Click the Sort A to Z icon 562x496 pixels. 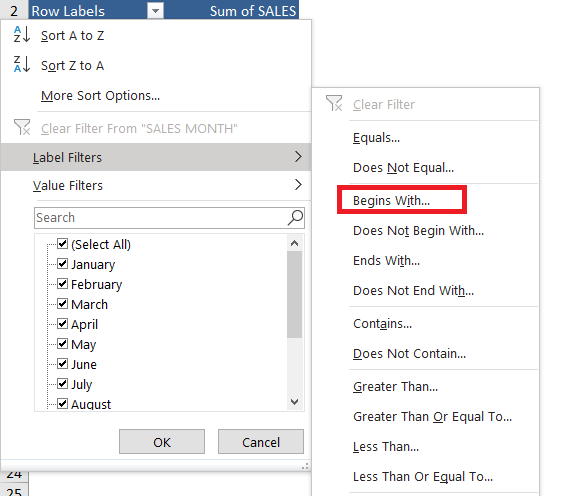pos(22,35)
